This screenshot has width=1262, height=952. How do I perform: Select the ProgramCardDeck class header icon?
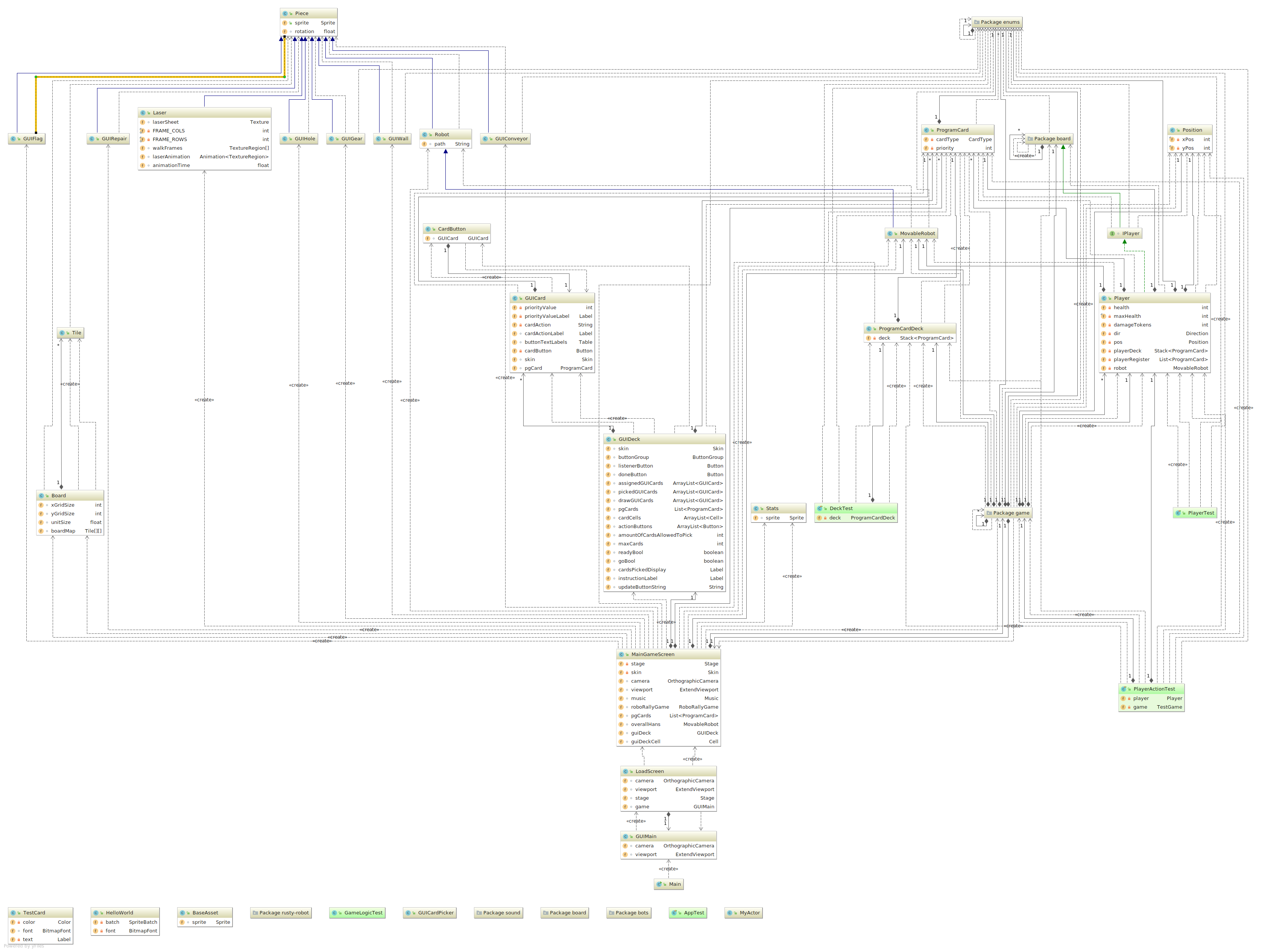(869, 328)
